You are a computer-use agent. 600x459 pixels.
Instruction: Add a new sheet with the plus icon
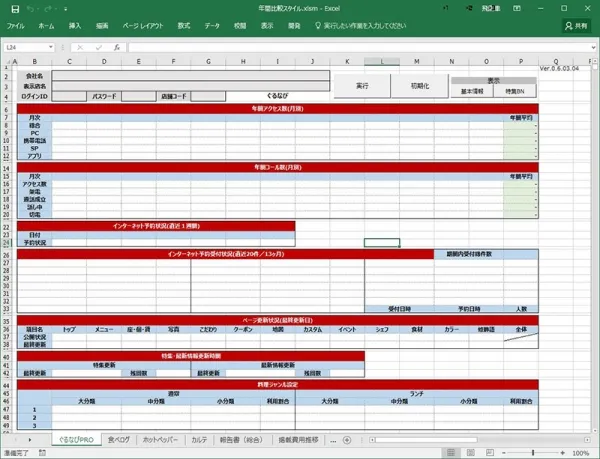[x=347, y=440]
